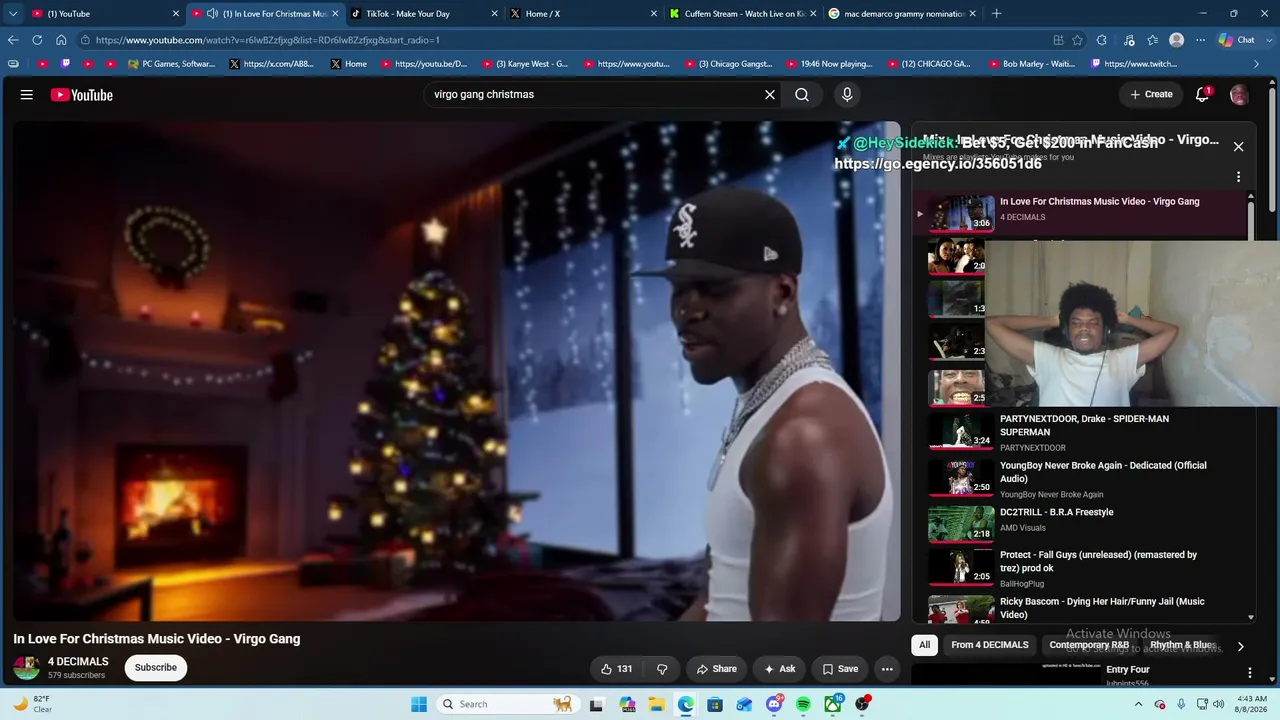Open options for the Entry Four video

point(1249,672)
